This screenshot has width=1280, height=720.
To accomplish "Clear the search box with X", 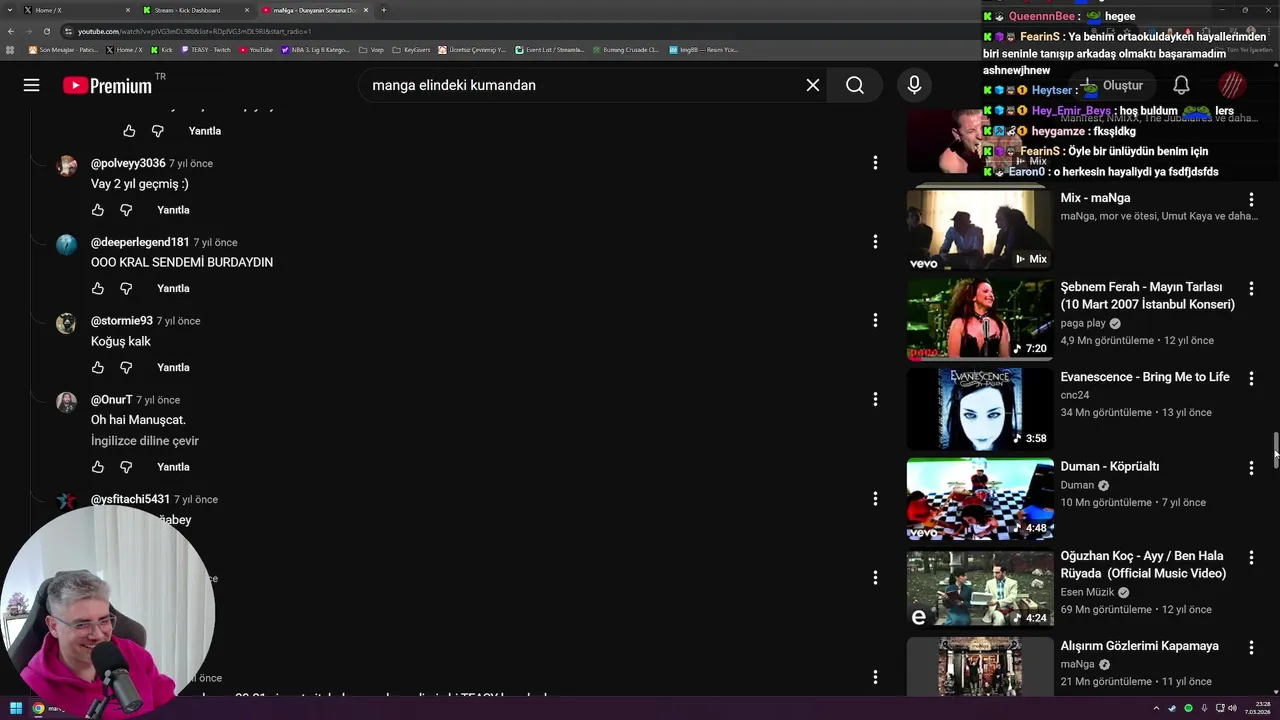I will tap(813, 85).
